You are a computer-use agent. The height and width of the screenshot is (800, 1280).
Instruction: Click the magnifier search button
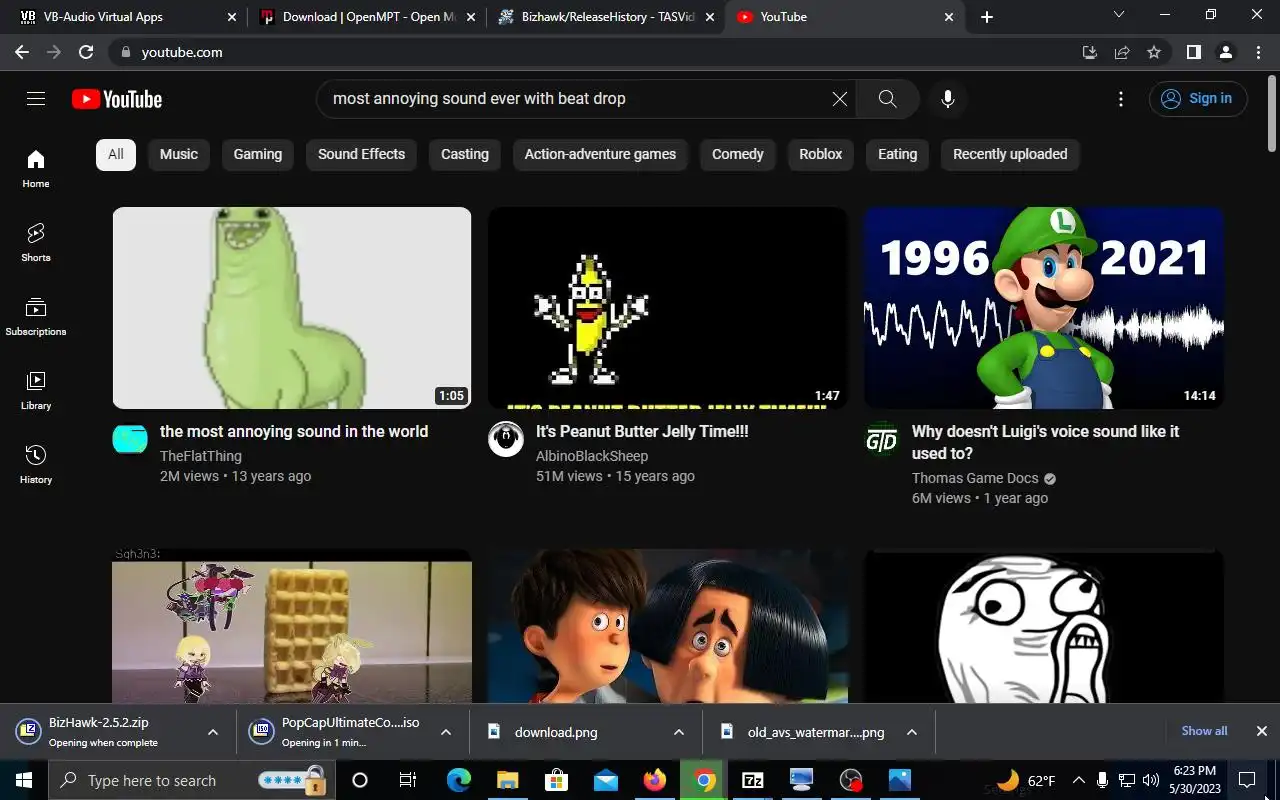pos(887,98)
